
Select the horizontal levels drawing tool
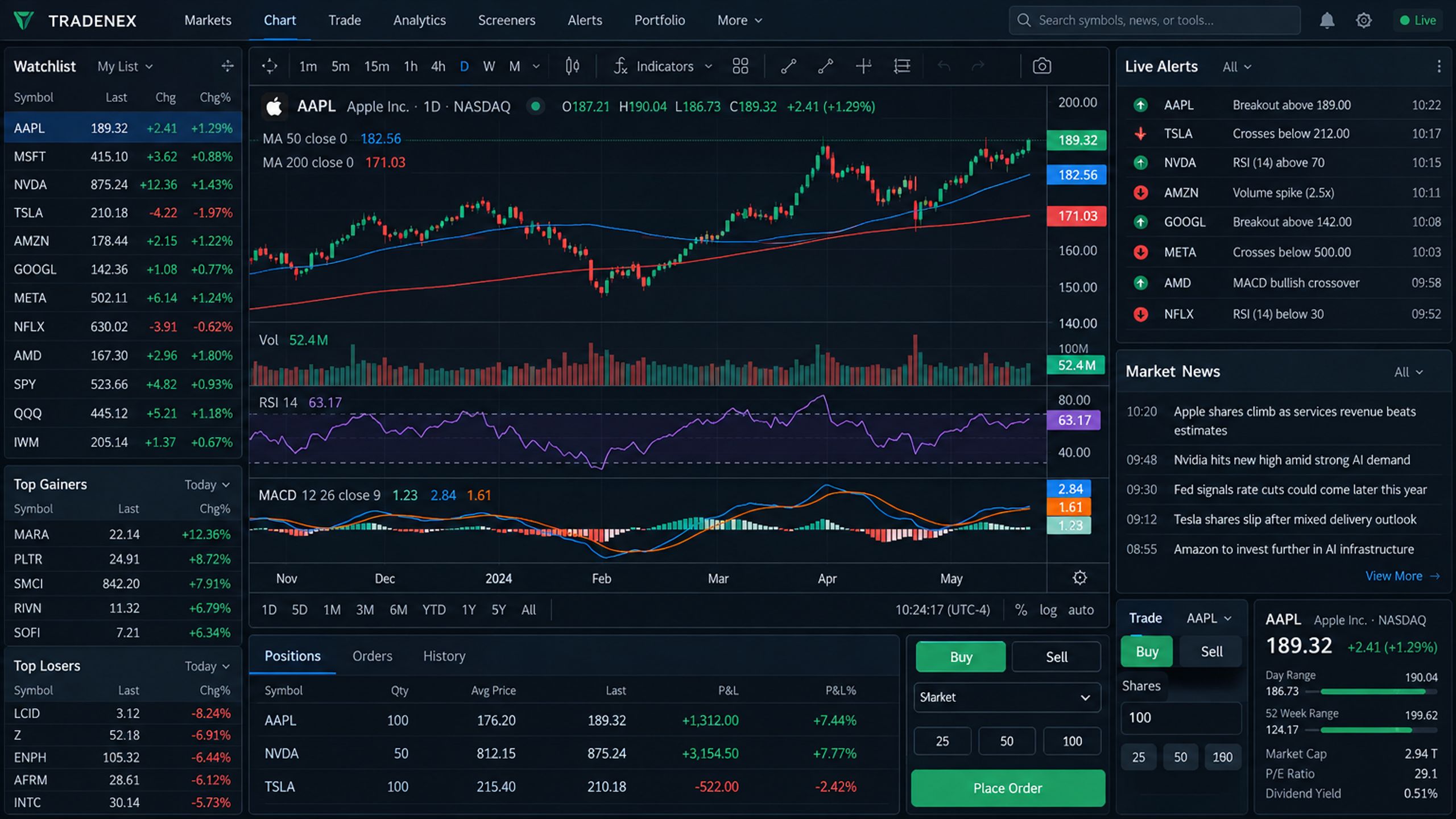(902, 66)
